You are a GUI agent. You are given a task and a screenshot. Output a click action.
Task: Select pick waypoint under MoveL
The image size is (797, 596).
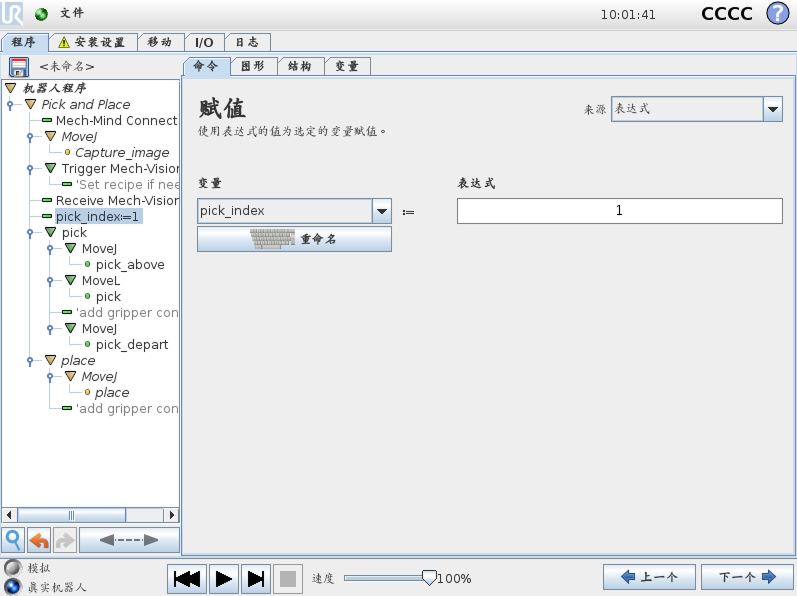tap(108, 296)
